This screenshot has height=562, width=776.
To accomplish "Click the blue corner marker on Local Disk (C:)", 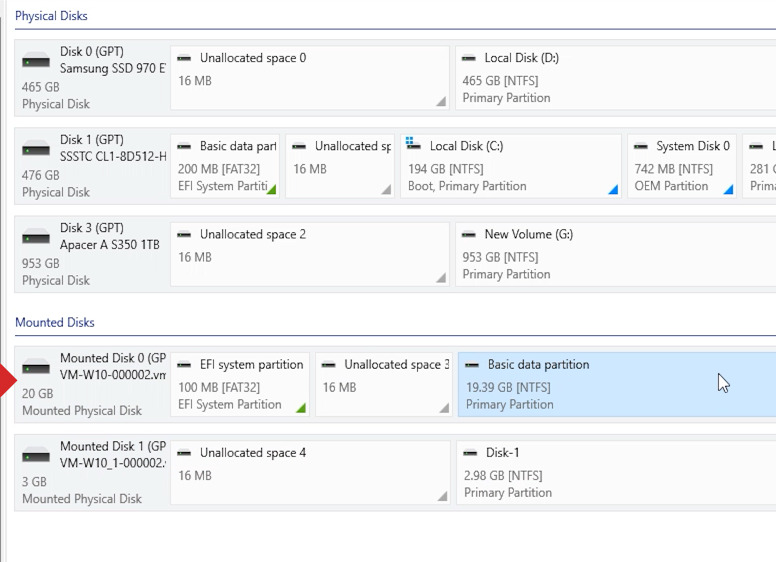I will point(613,189).
